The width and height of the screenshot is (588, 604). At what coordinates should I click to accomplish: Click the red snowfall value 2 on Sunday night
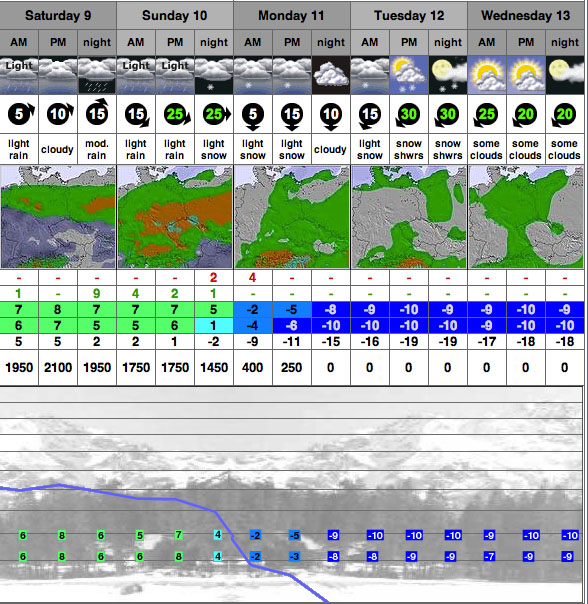[x=213, y=277]
